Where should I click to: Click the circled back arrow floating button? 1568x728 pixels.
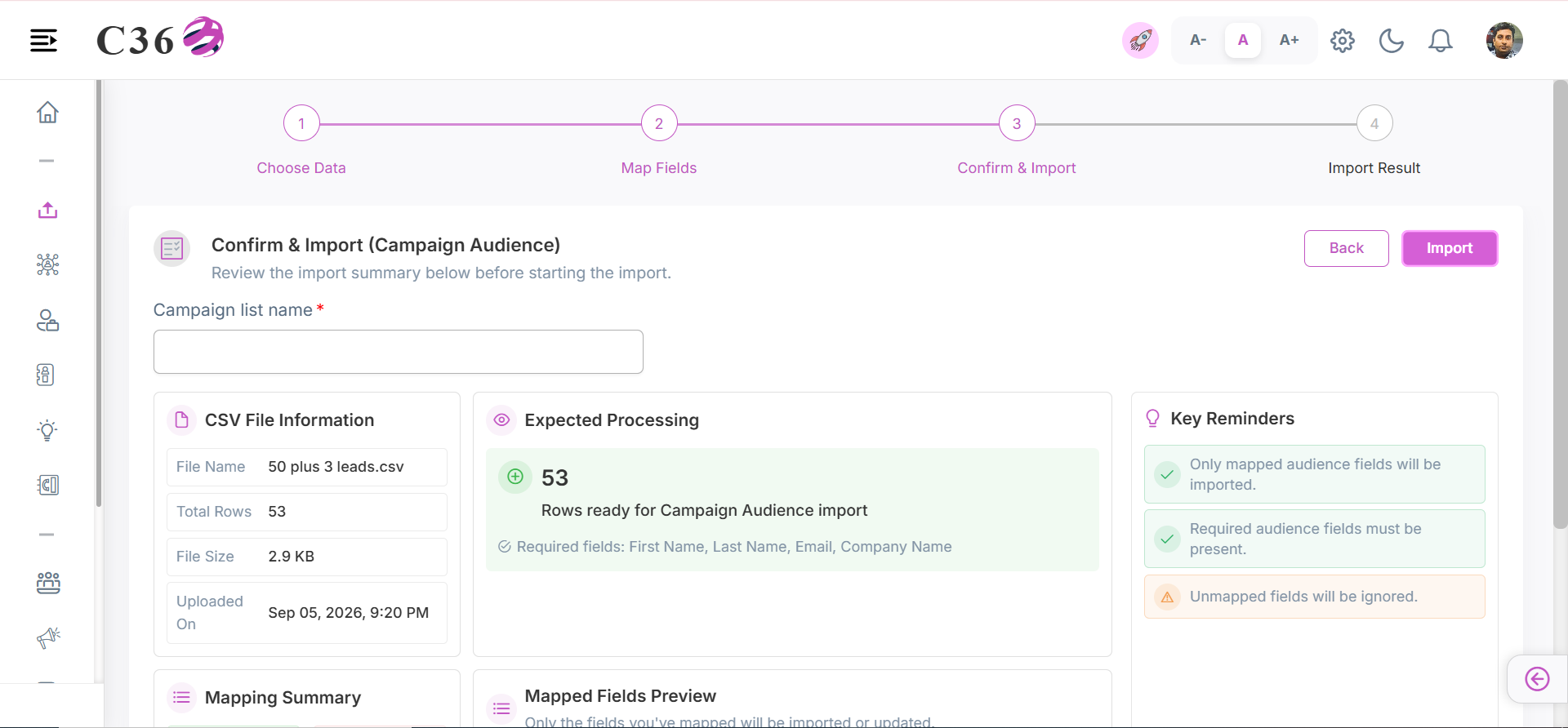coord(1537,679)
